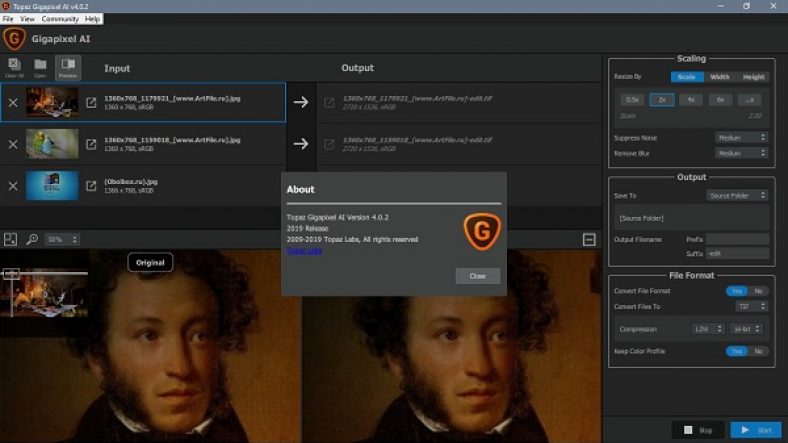The width and height of the screenshot is (788, 443).
Task: Open the 16-bit depth dropdown
Action: tap(746, 329)
